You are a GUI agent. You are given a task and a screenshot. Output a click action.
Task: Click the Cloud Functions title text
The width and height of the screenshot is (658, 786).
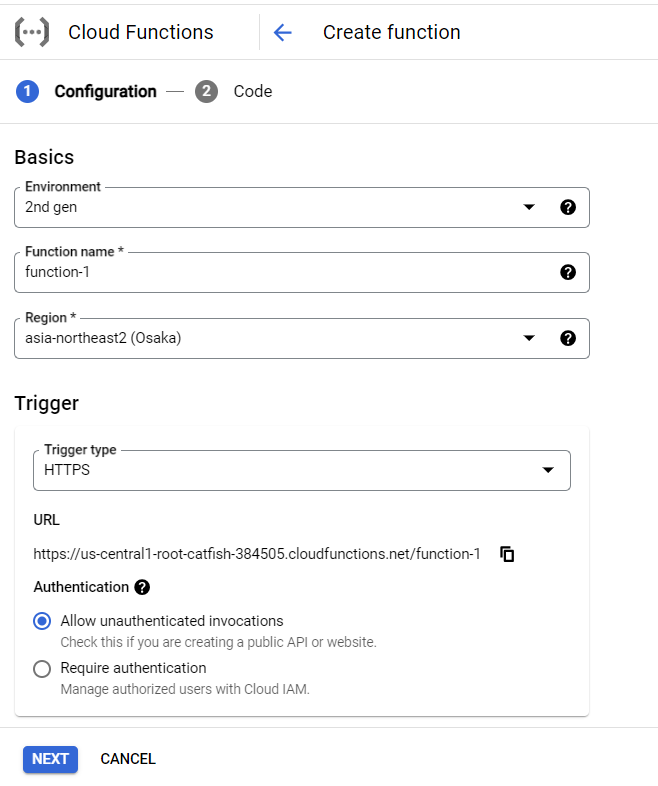pos(140,32)
